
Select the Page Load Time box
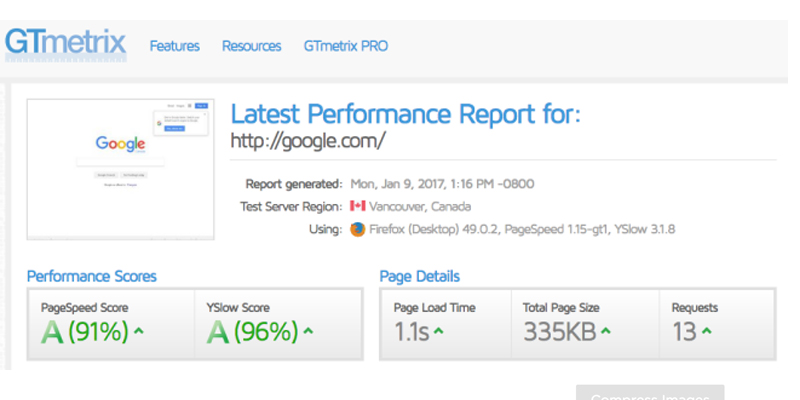click(445, 323)
